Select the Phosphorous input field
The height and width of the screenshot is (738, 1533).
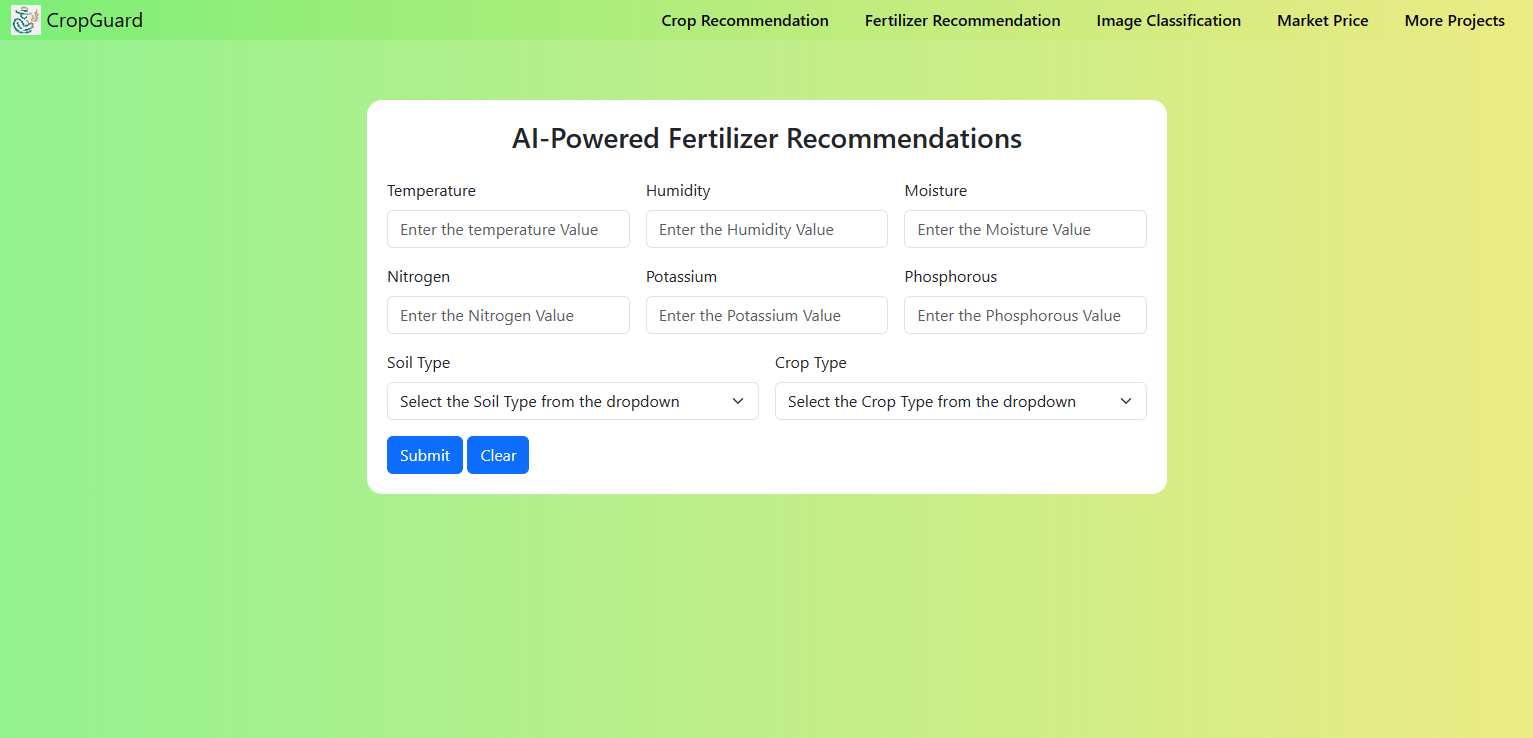[x=1024, y=315]
